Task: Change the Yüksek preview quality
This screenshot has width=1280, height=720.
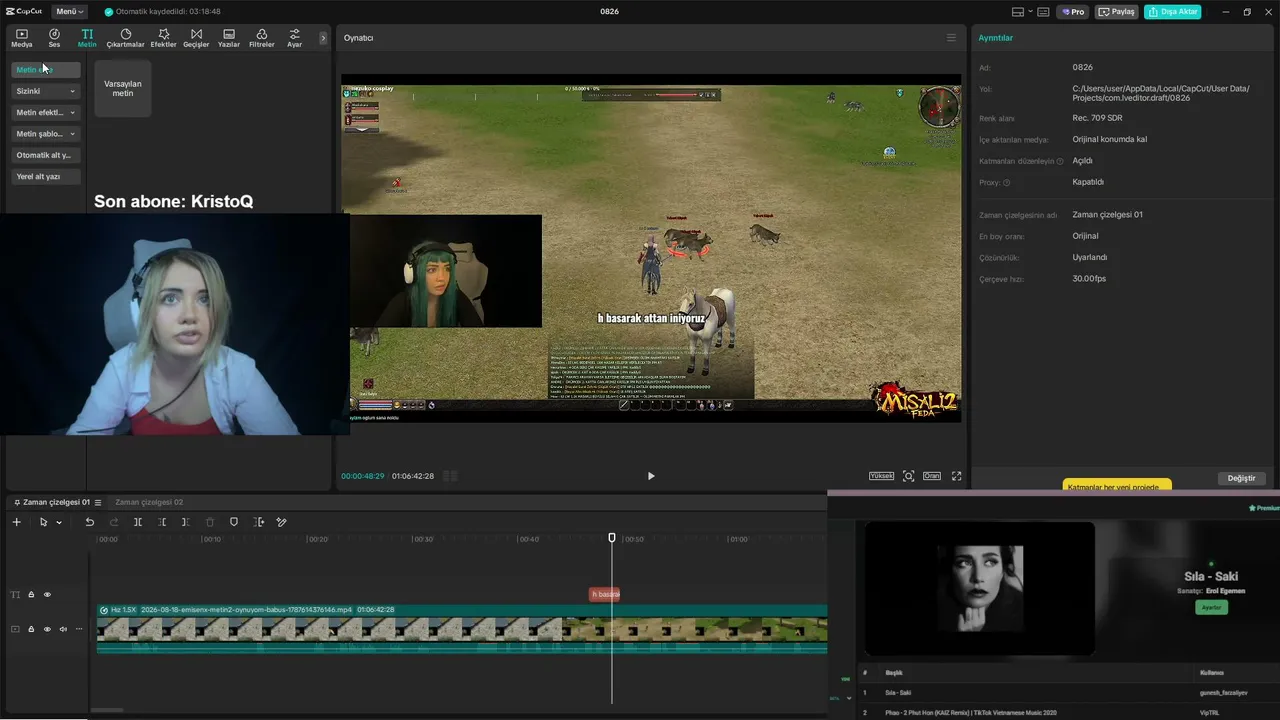Action: [881, 476]
